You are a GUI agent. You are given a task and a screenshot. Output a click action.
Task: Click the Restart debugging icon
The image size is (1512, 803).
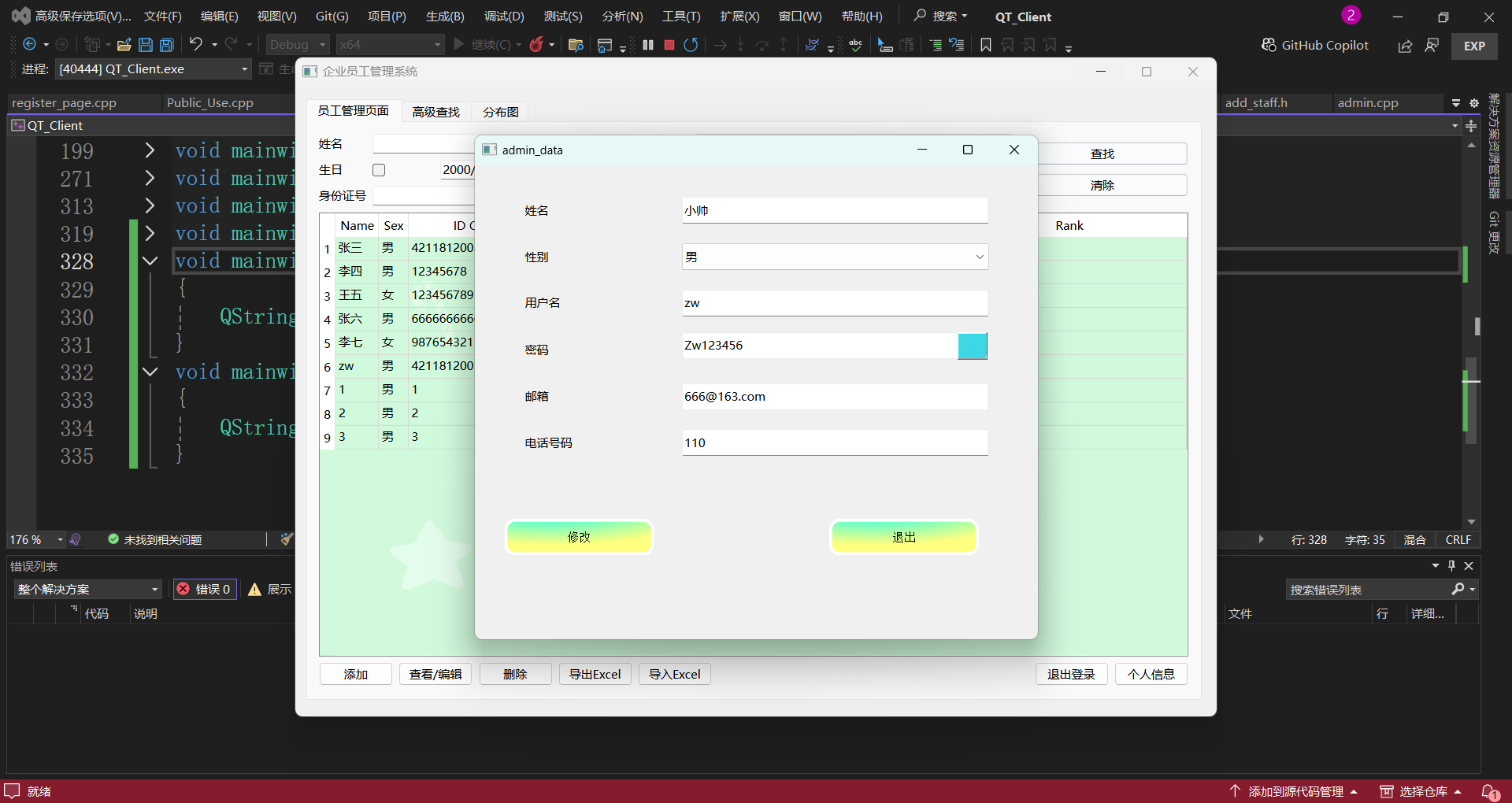(691, 45)
